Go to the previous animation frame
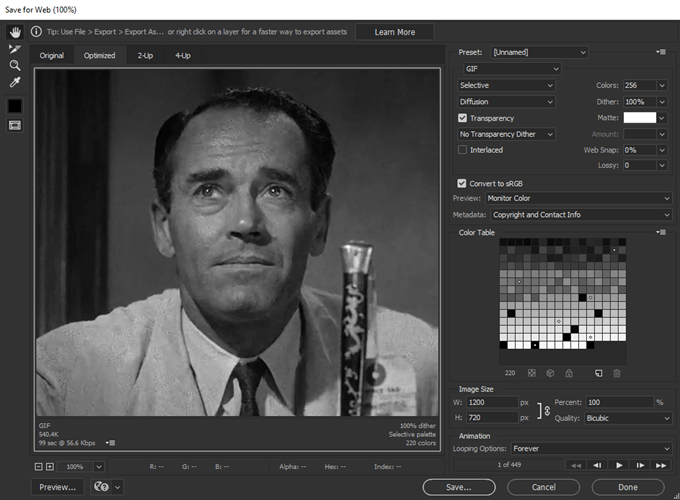This screenshot has width=680, height=500. (x=597, y=465)
